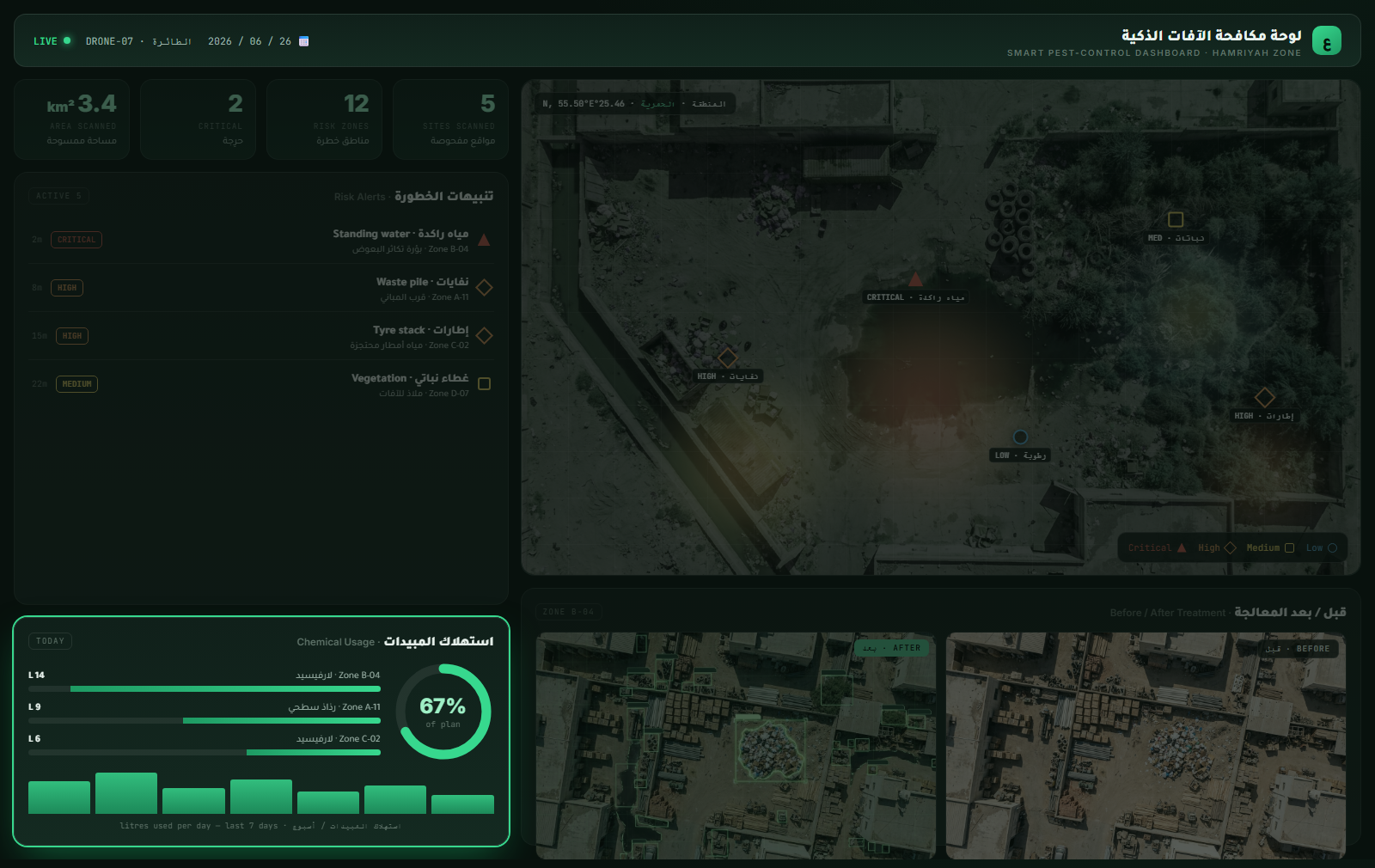Image resolution: width=1375 pixels, height=868 pixels.
Task: Click the 6 L value for Zone C-02
Action: pos(34,739)
